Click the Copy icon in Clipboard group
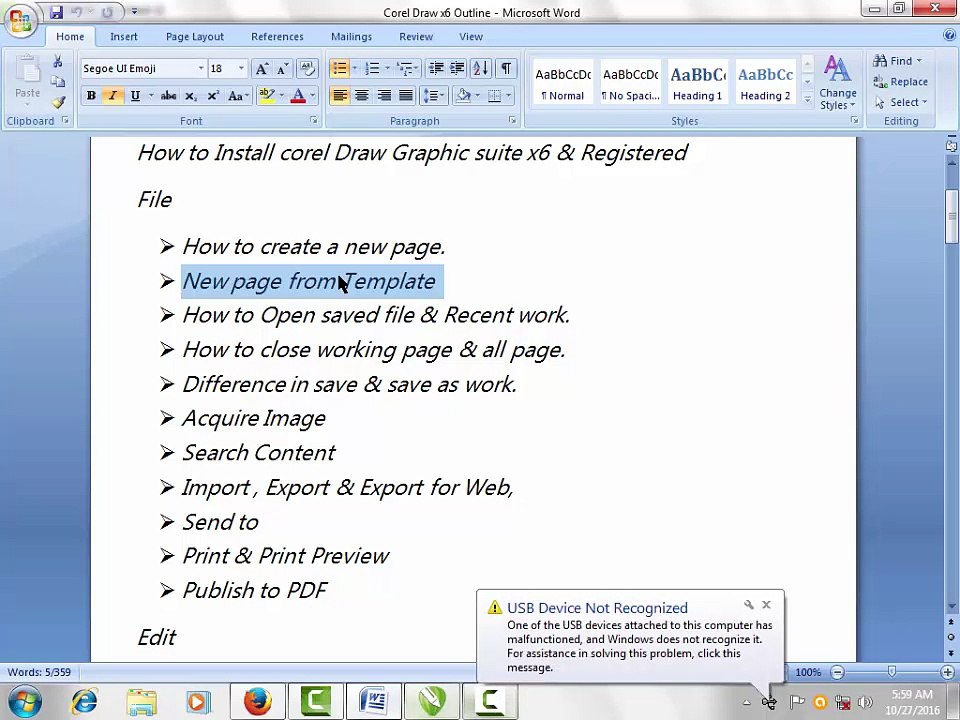The image size is (960, 720). click(58, 81)
